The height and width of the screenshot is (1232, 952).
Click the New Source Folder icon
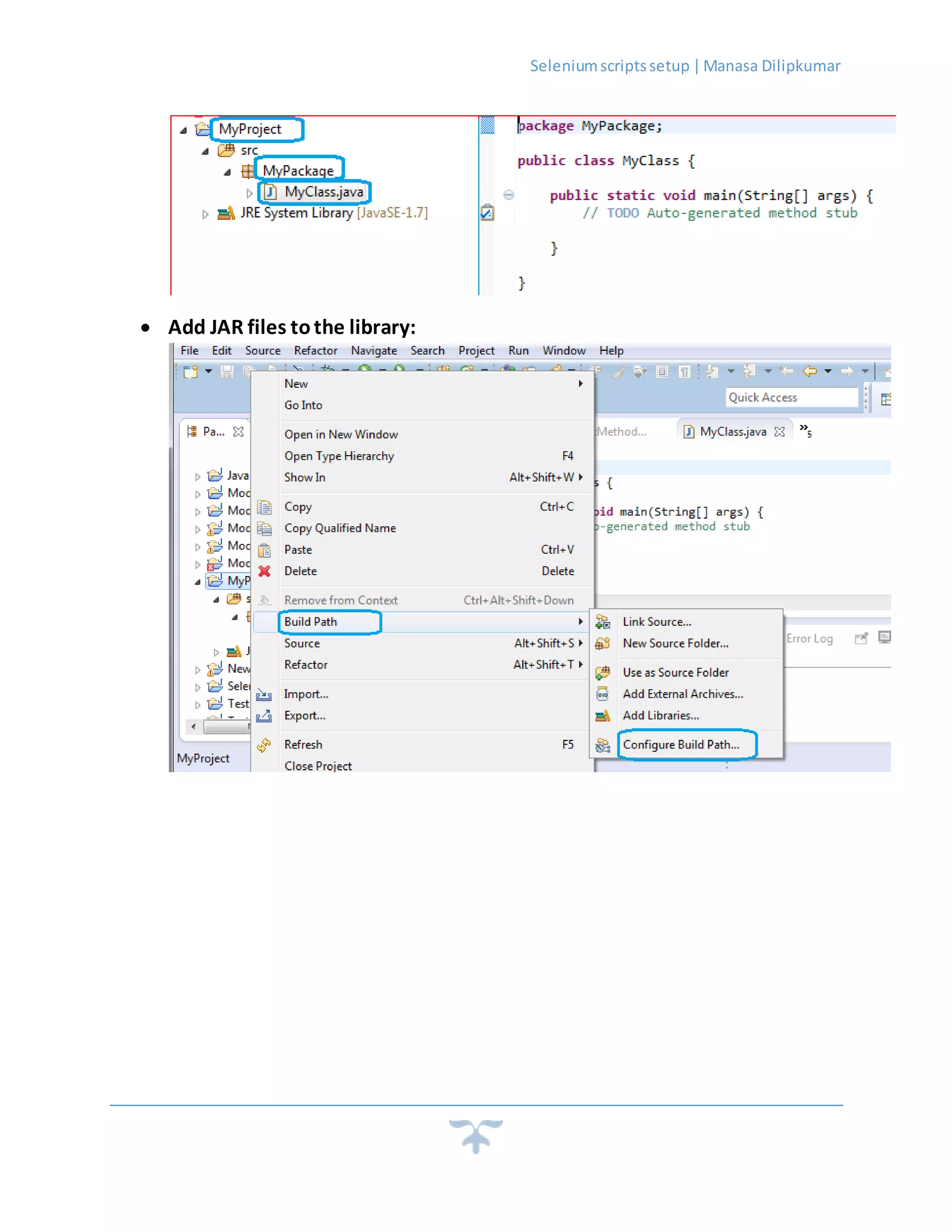click(x=603, y=643)
